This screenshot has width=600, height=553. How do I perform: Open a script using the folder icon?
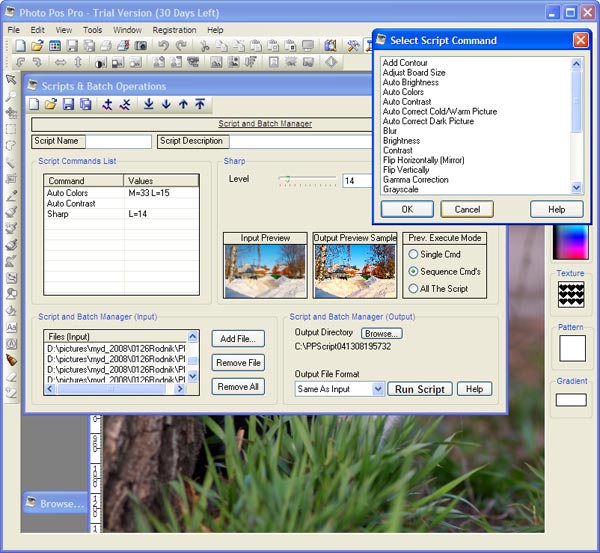click(x=51, y=104)
